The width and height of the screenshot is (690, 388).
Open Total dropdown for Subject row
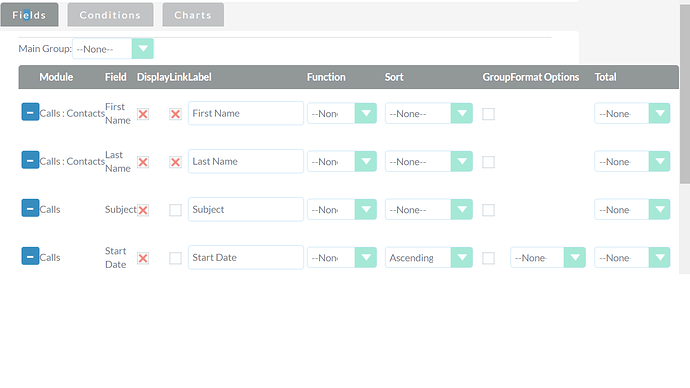632,209
